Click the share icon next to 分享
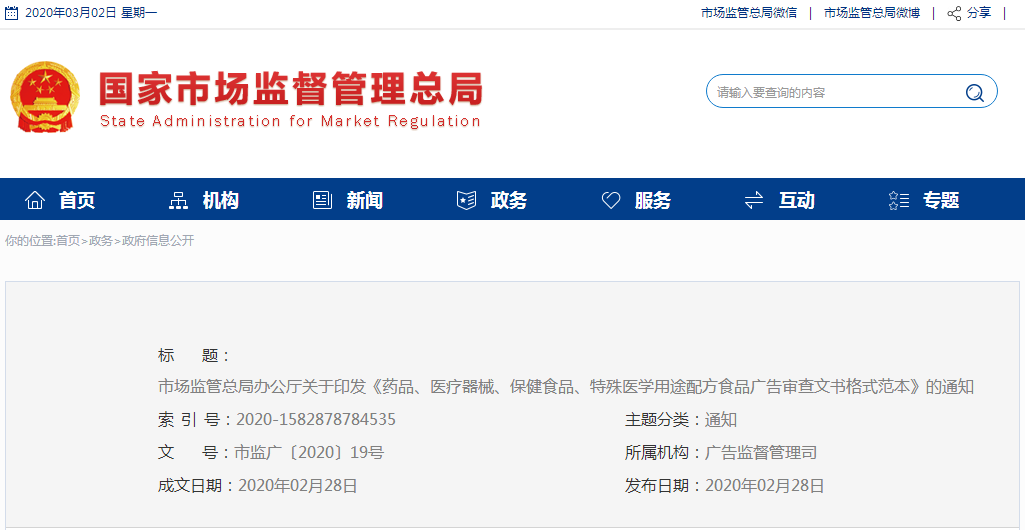The width and height of the screenshot is (1025, 530). point(954,13)
